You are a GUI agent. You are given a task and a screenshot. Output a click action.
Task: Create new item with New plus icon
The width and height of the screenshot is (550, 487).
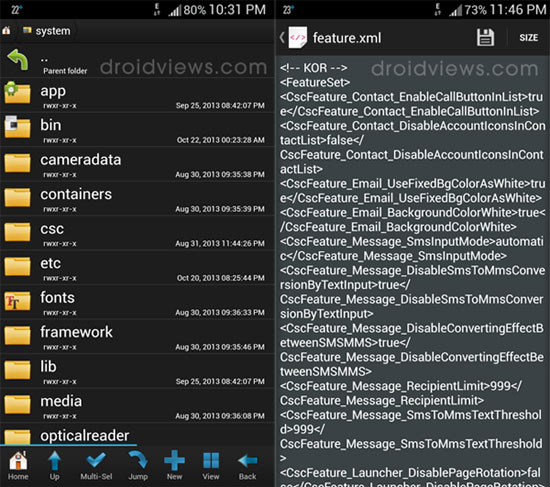pyautogui.click(x=174, y=466)
